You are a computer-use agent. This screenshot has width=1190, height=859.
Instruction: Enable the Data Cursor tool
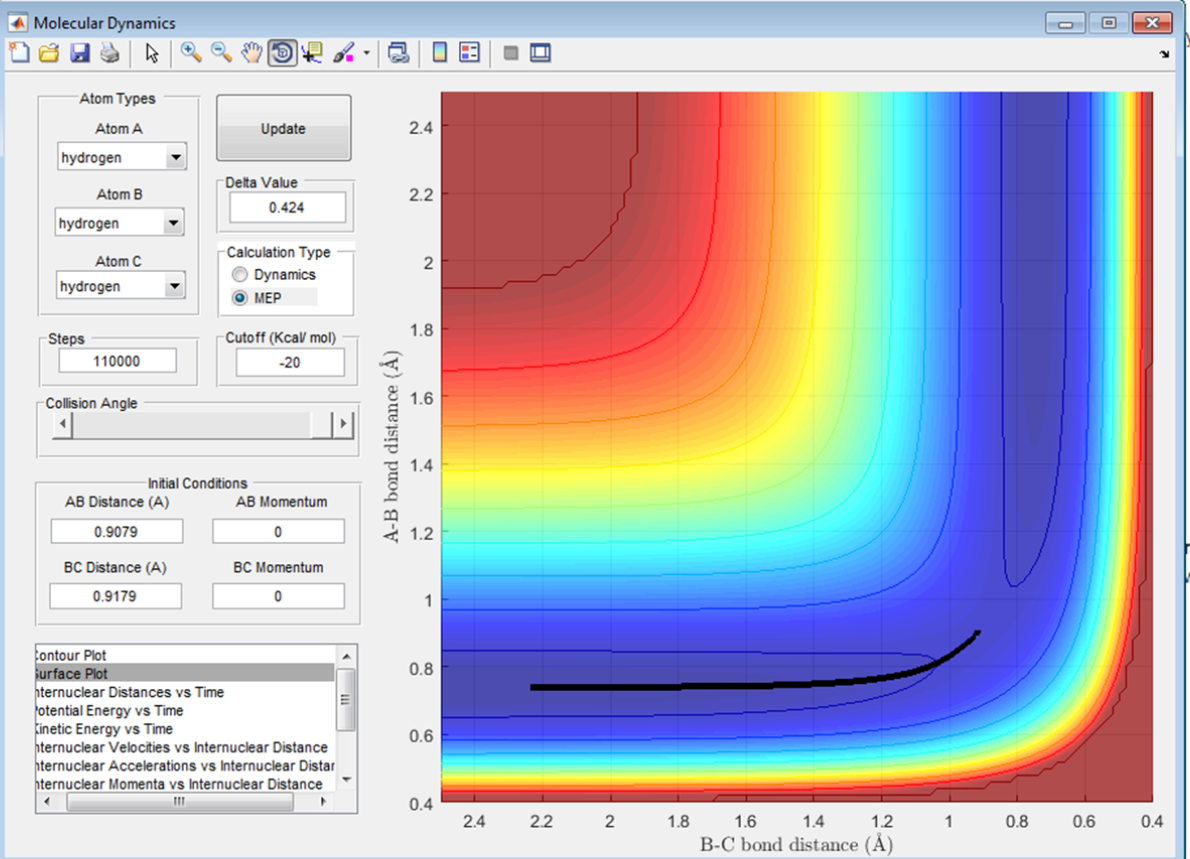click(312, 53)
